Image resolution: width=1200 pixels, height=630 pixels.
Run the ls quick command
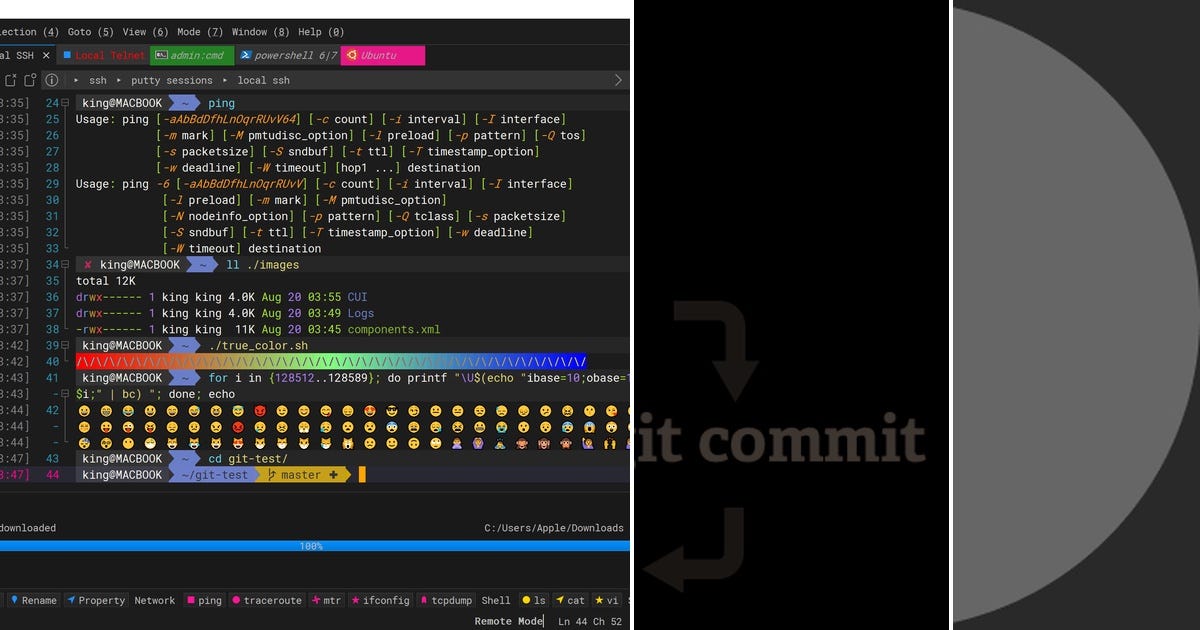point(533,600)
